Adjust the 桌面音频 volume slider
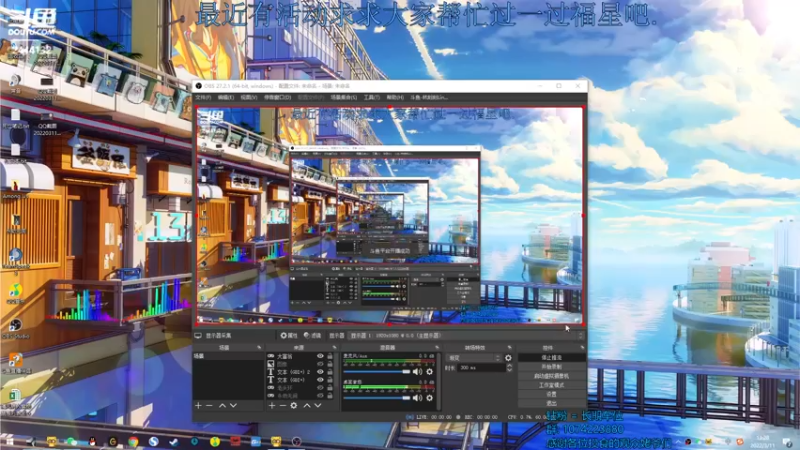The width and height of the screenshot is (800, 450). click(377, 397)
